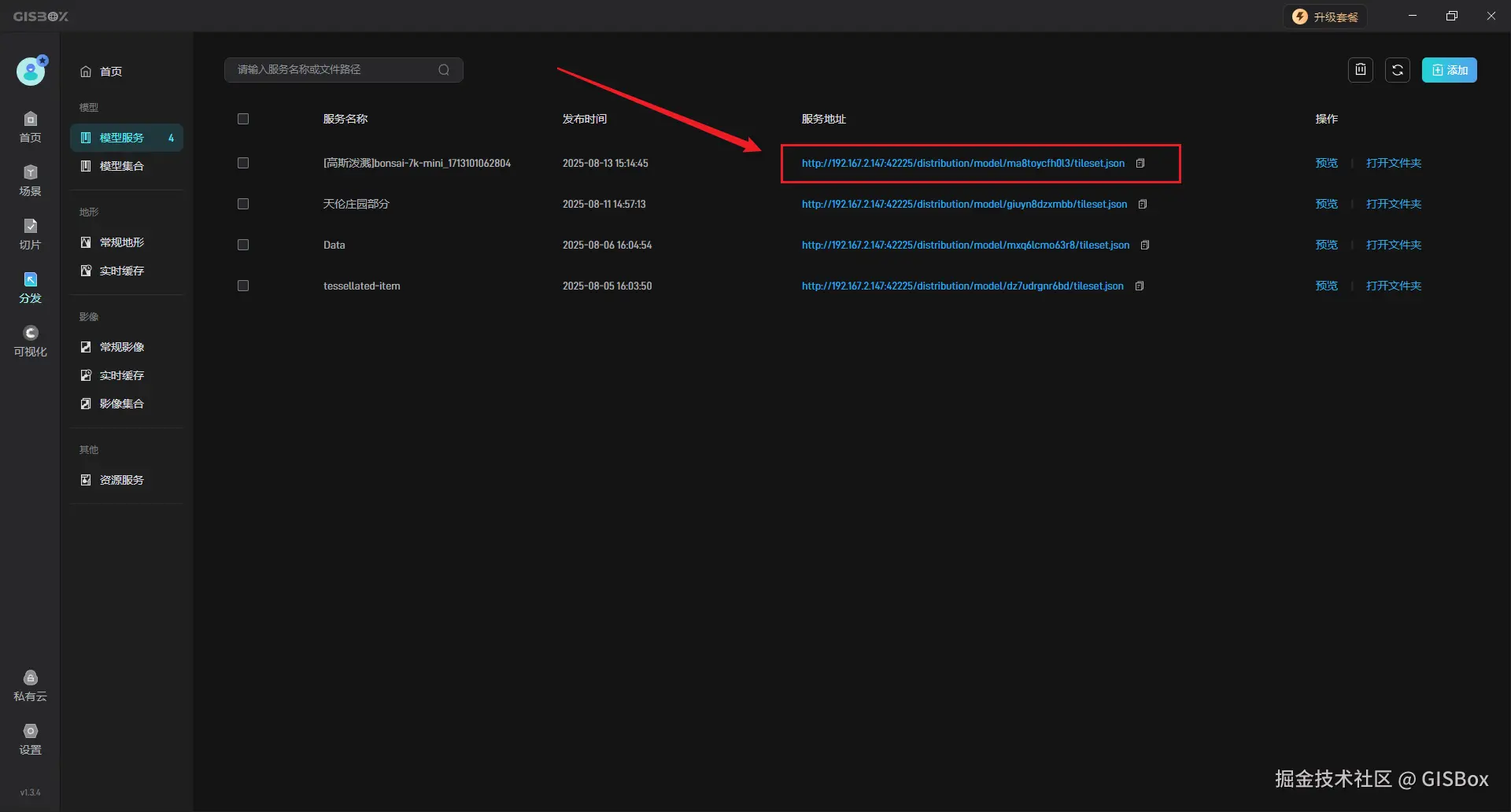Select 模型服务 in the side menu

[x=126, y=138]
